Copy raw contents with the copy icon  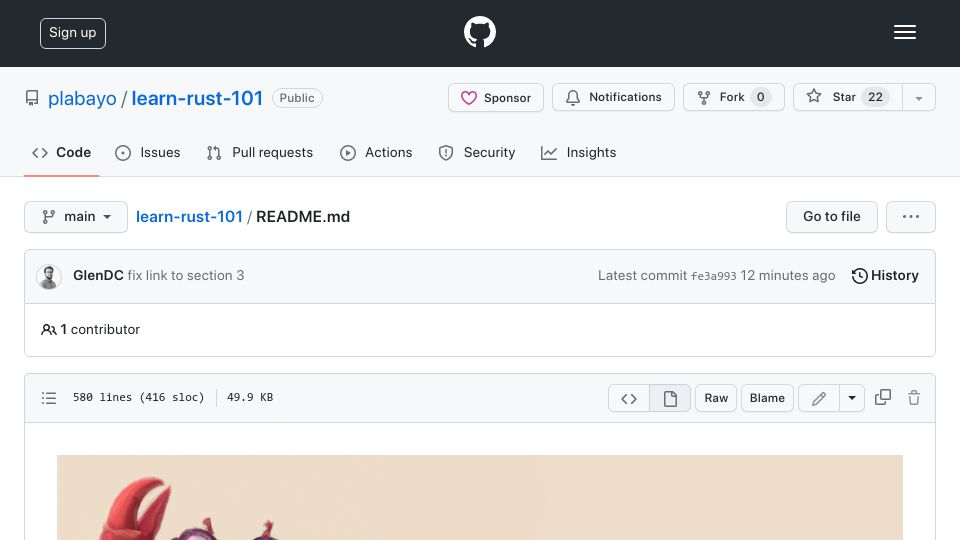coord(883,397)
